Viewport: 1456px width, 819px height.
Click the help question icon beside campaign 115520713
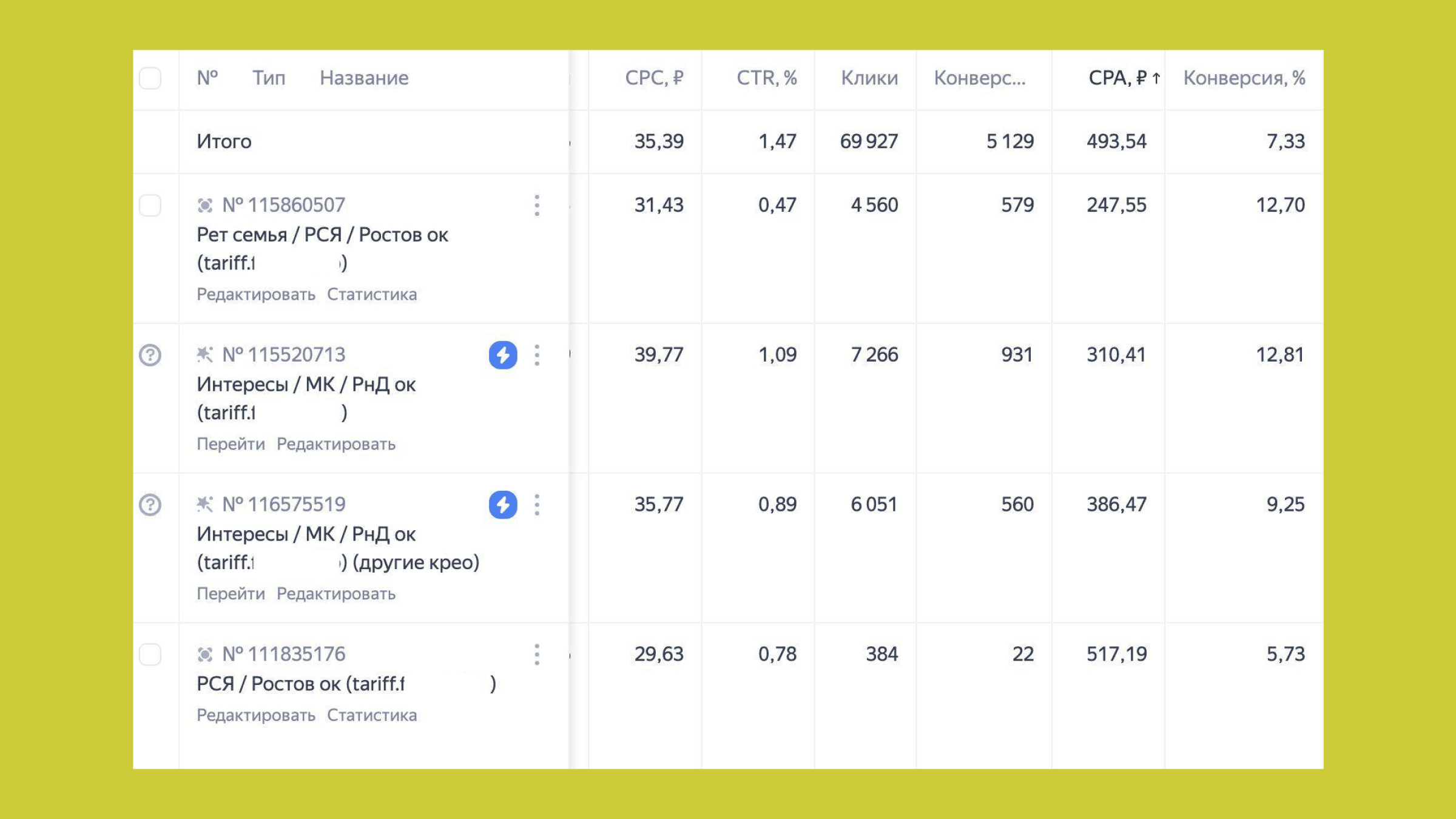tap(150, 355)
